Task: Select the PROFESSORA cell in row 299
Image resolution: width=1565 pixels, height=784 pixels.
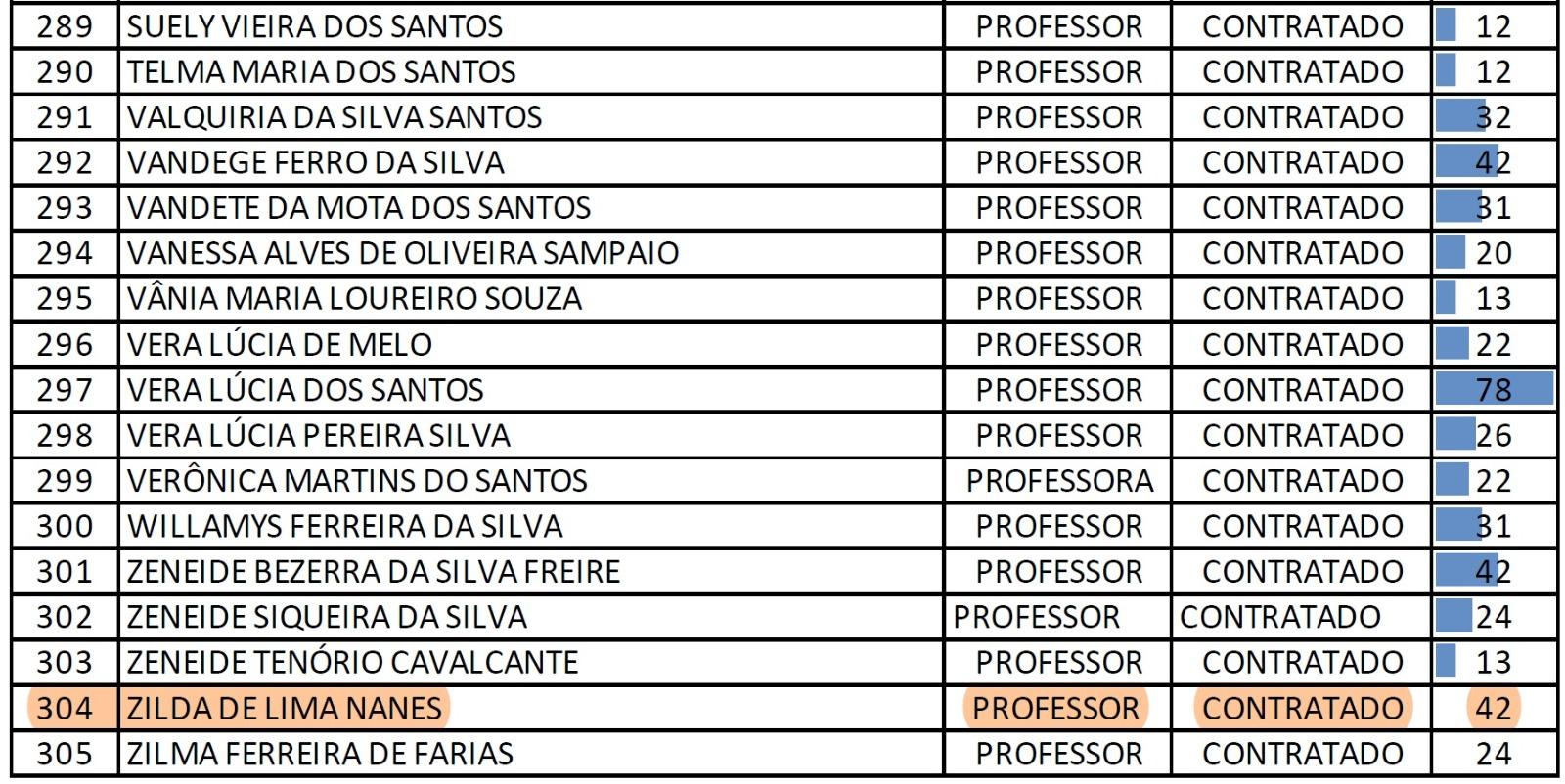Action: click(1059, 481)
